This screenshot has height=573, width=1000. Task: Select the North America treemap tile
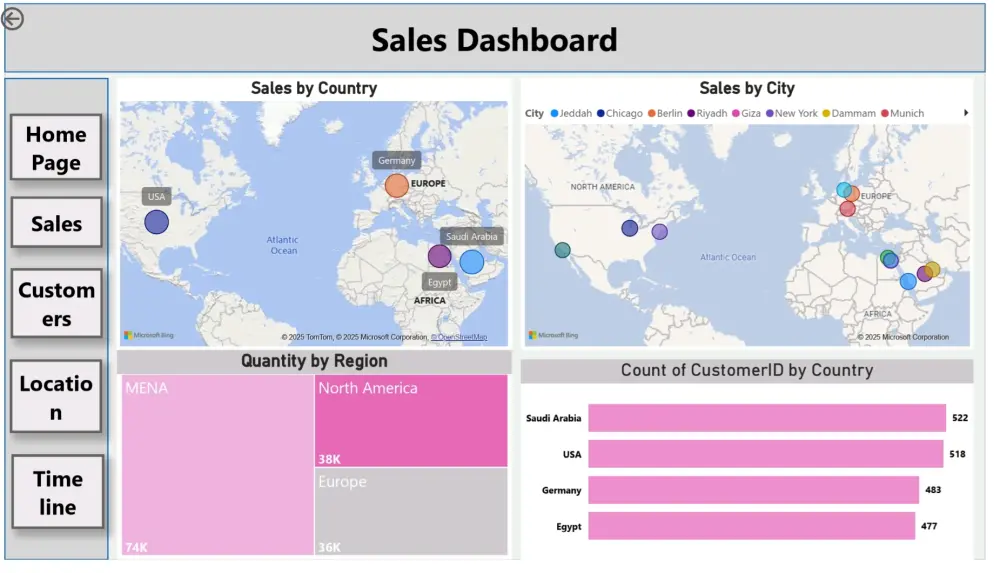[411, 420]
